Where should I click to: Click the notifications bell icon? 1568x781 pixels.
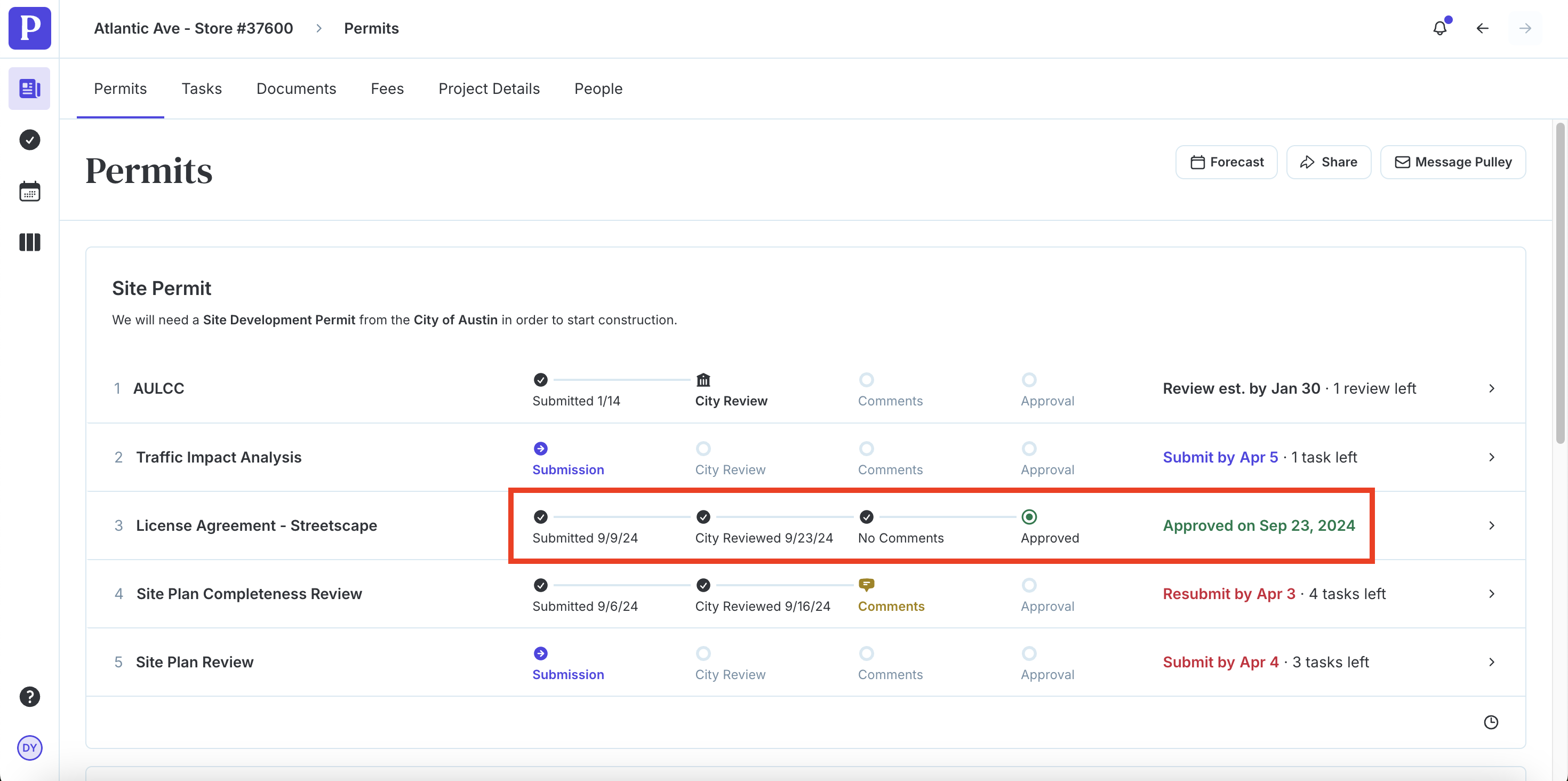point(1439,28)
